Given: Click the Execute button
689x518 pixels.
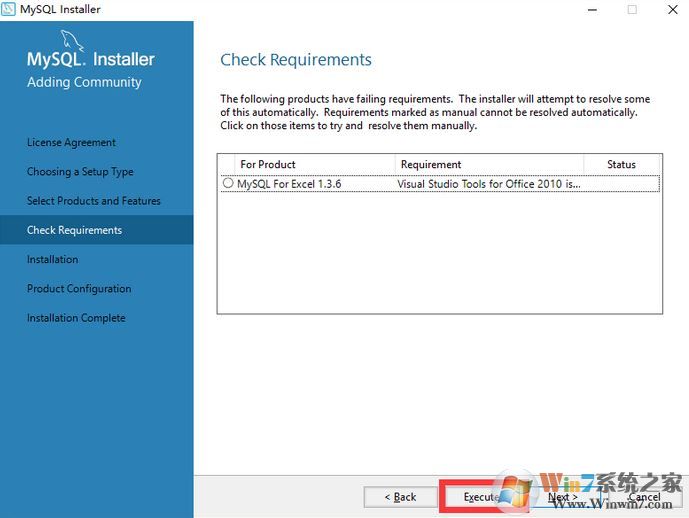Looking at the screenshot, I should pos(484,497).
